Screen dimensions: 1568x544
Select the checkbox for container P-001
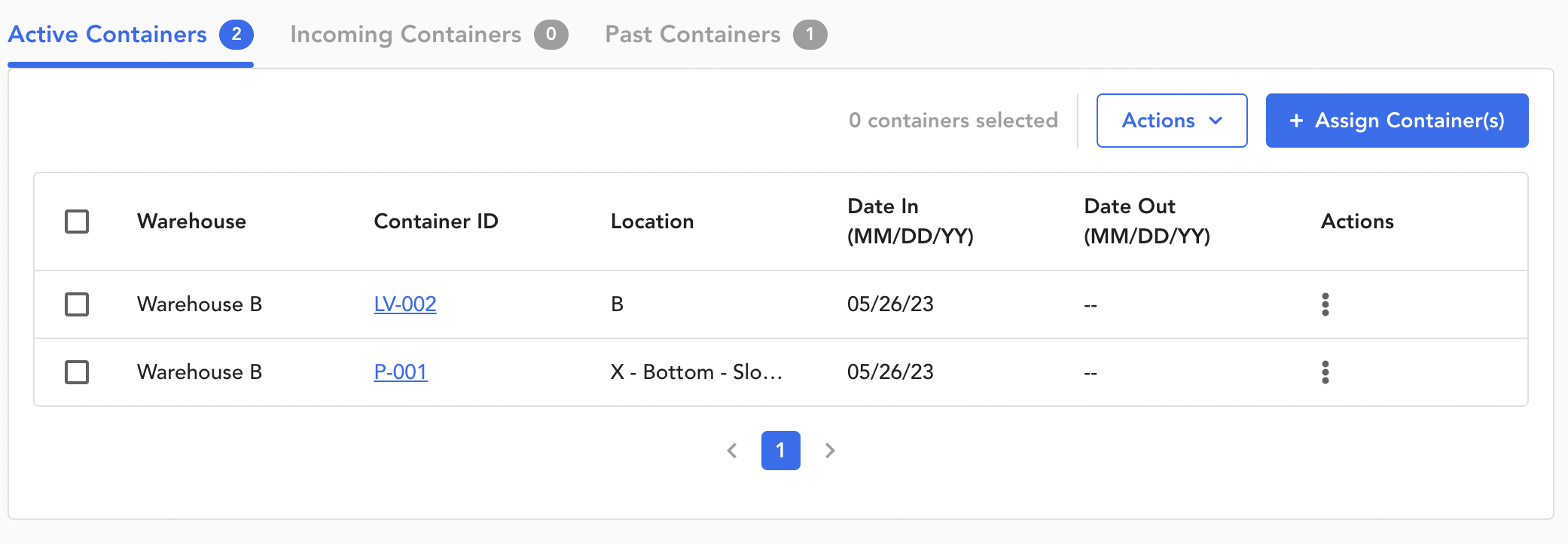[x=77, y=372]
